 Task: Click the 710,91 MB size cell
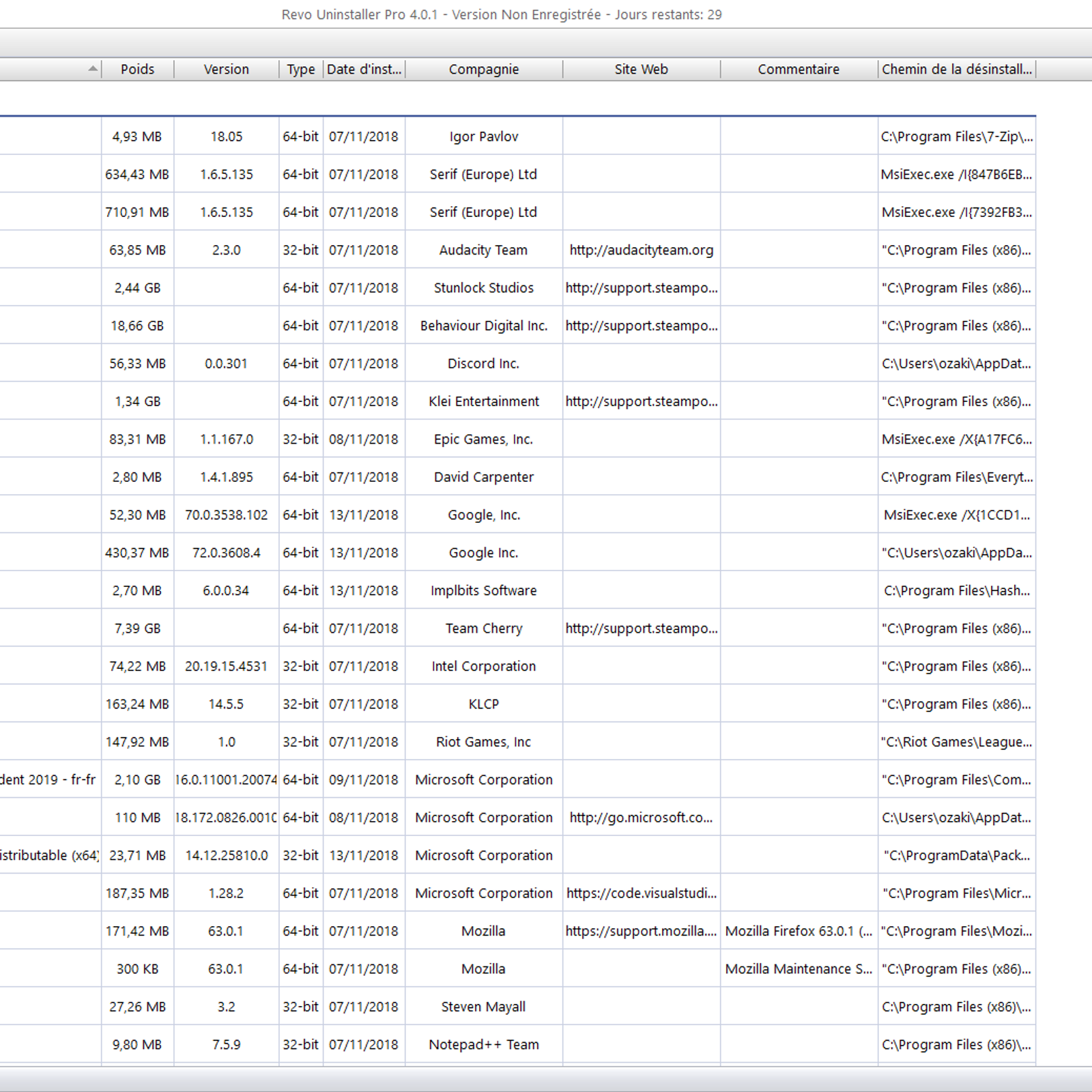(x=137, y=212)
